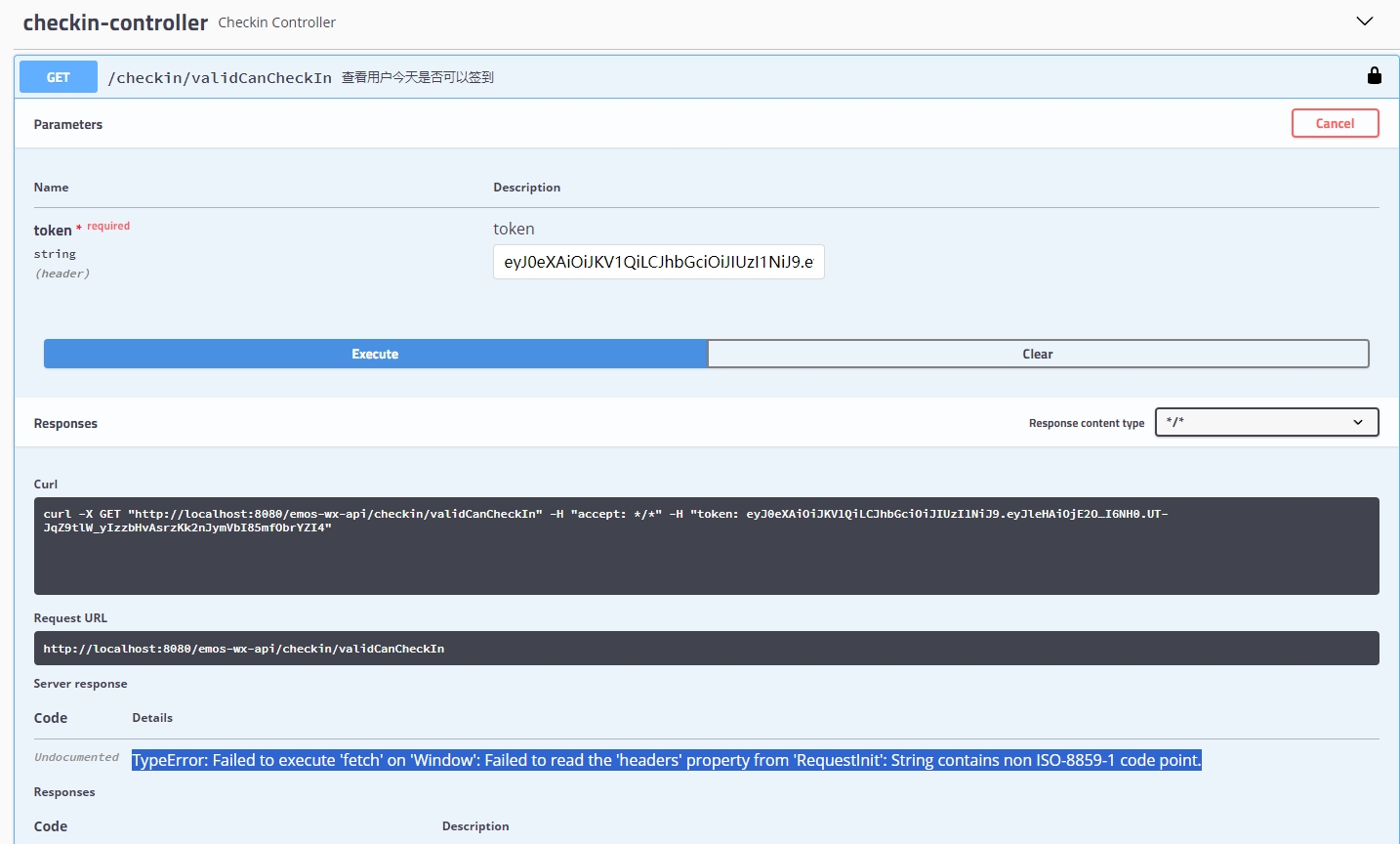Click the Curl section label

(46, 485)
